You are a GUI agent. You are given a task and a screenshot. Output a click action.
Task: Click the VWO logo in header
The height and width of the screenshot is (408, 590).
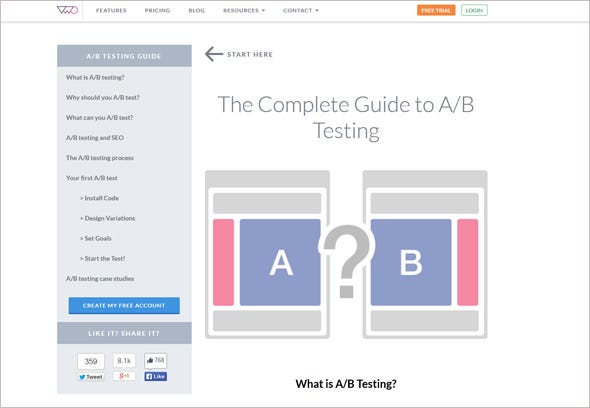[67, 10]
